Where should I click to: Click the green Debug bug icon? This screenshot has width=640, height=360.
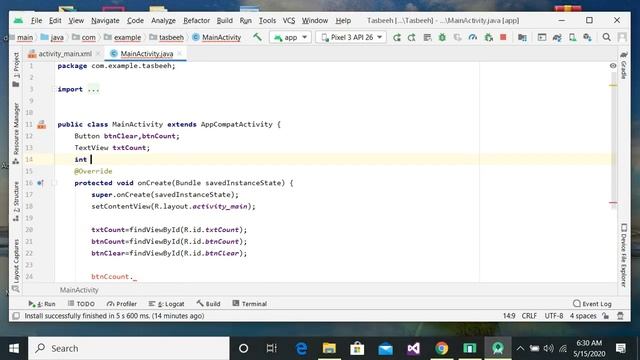click(x=442, y=38)
